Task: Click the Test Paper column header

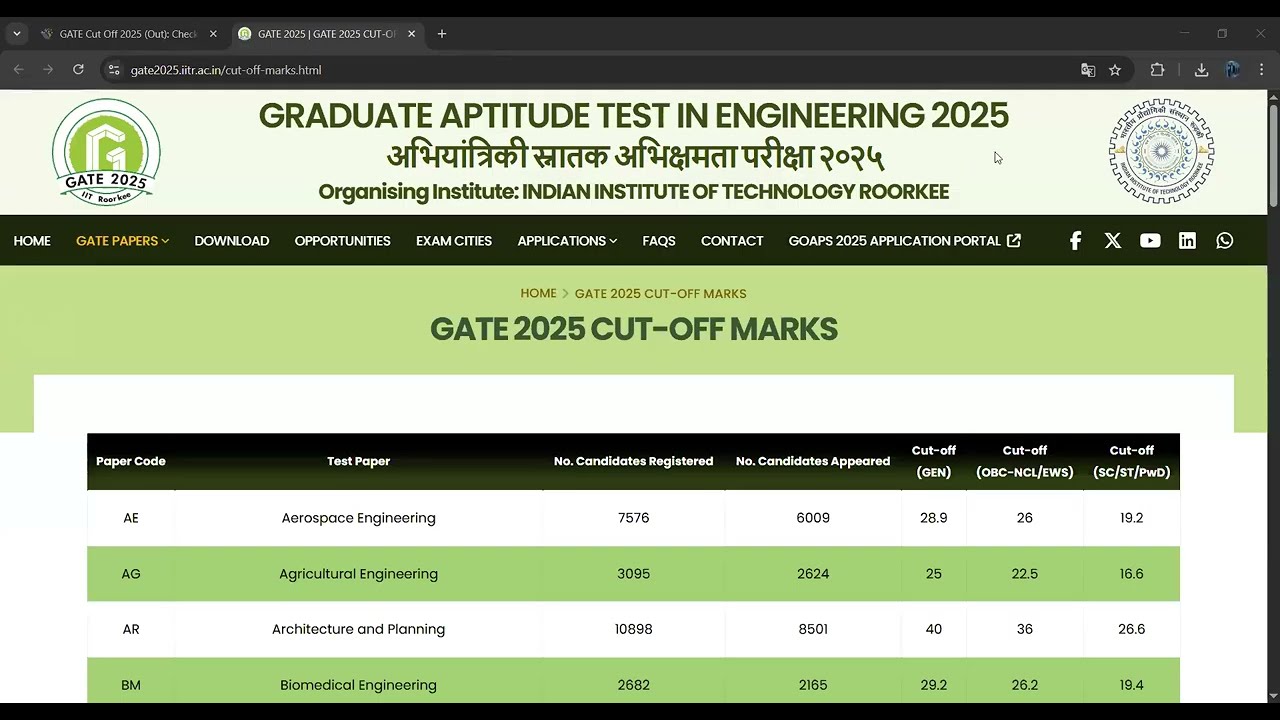Action: tap(358, 461)
